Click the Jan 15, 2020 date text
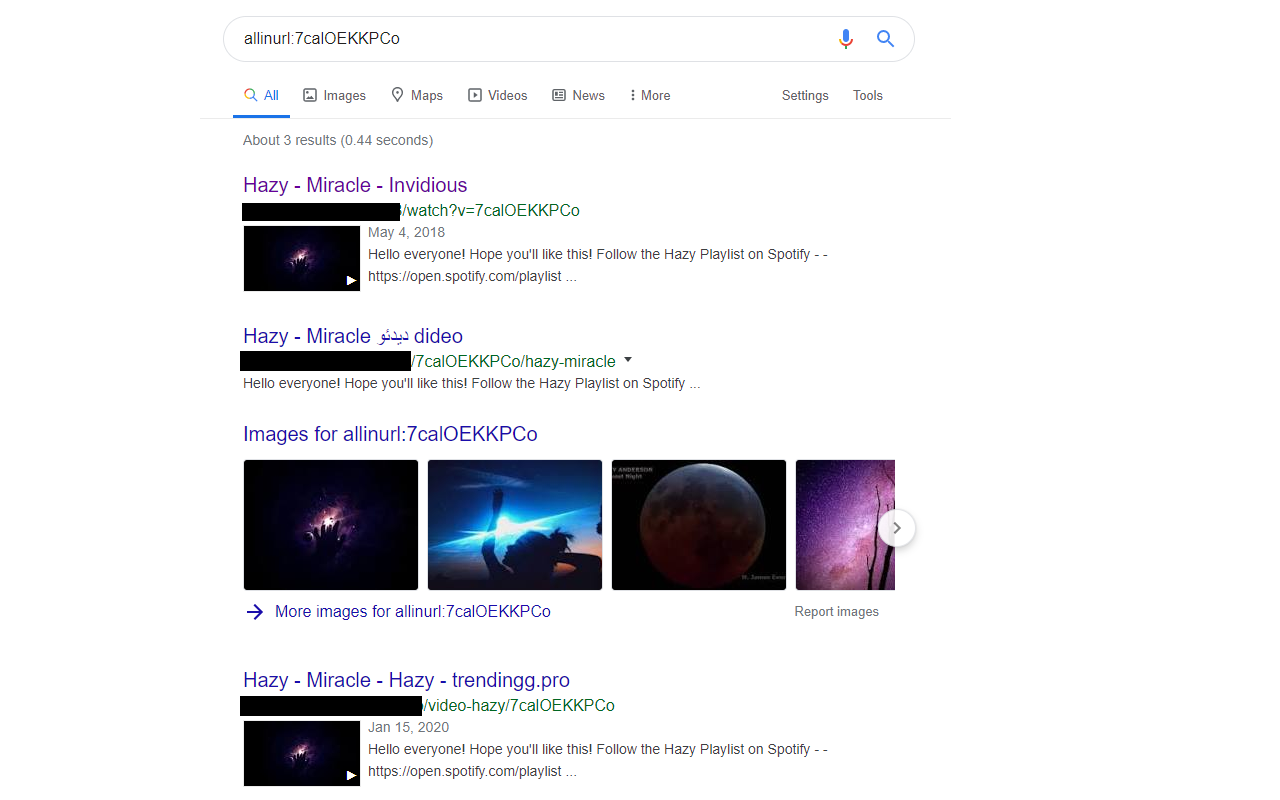 (408, 728)
